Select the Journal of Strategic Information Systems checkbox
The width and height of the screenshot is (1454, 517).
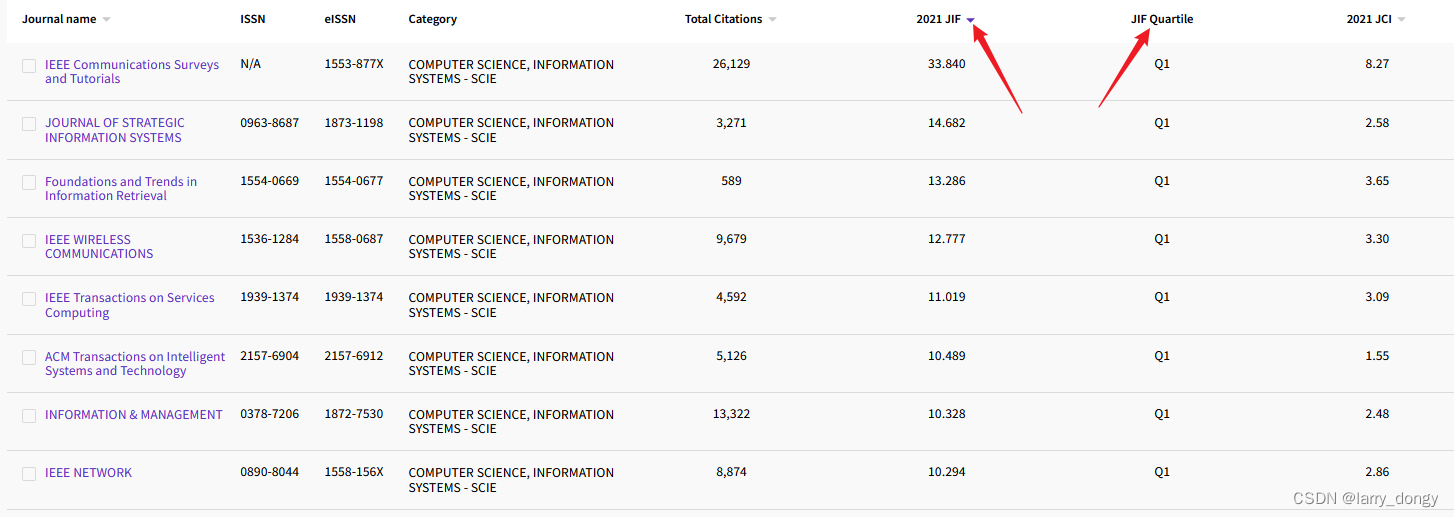pos(29,124)
